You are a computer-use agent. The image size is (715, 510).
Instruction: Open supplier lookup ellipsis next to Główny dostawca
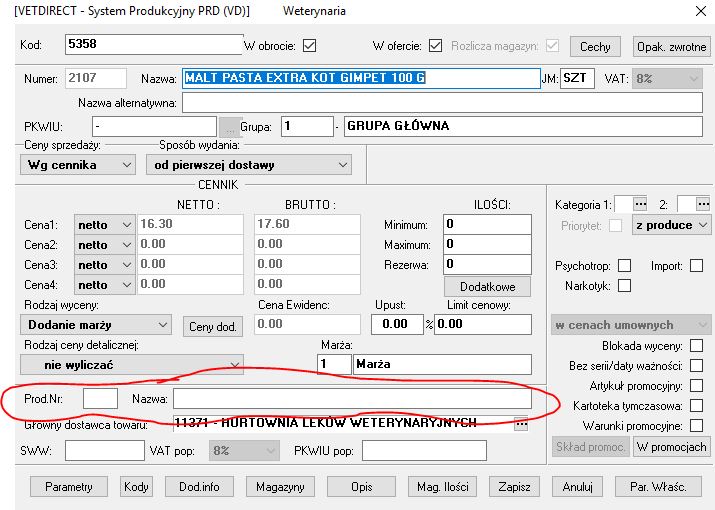520,424
